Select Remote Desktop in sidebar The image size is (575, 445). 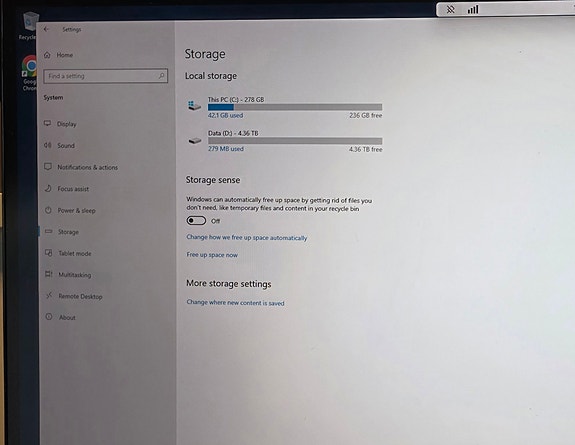80,296
